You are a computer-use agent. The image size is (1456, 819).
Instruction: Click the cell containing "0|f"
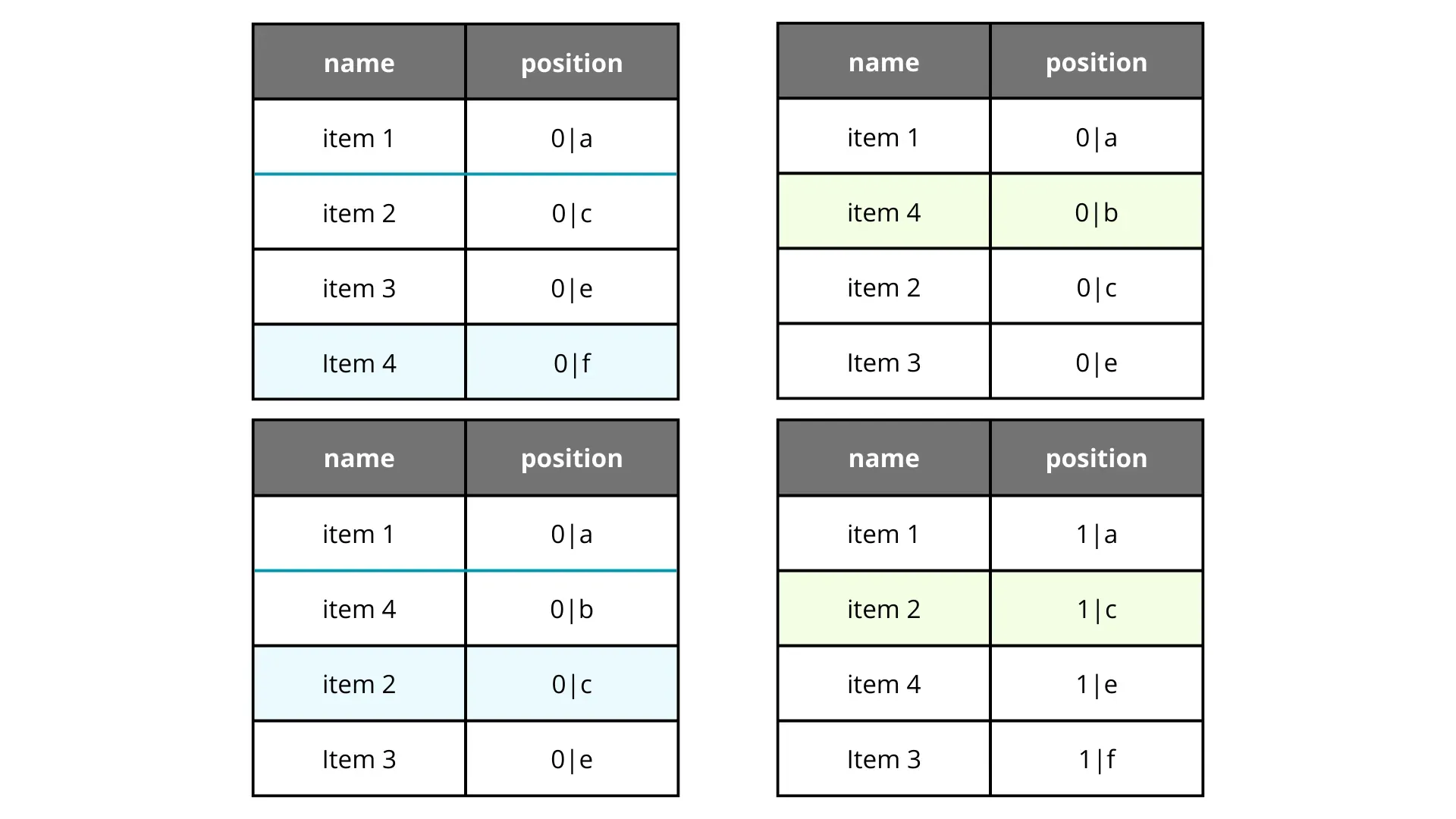[572, 363]
